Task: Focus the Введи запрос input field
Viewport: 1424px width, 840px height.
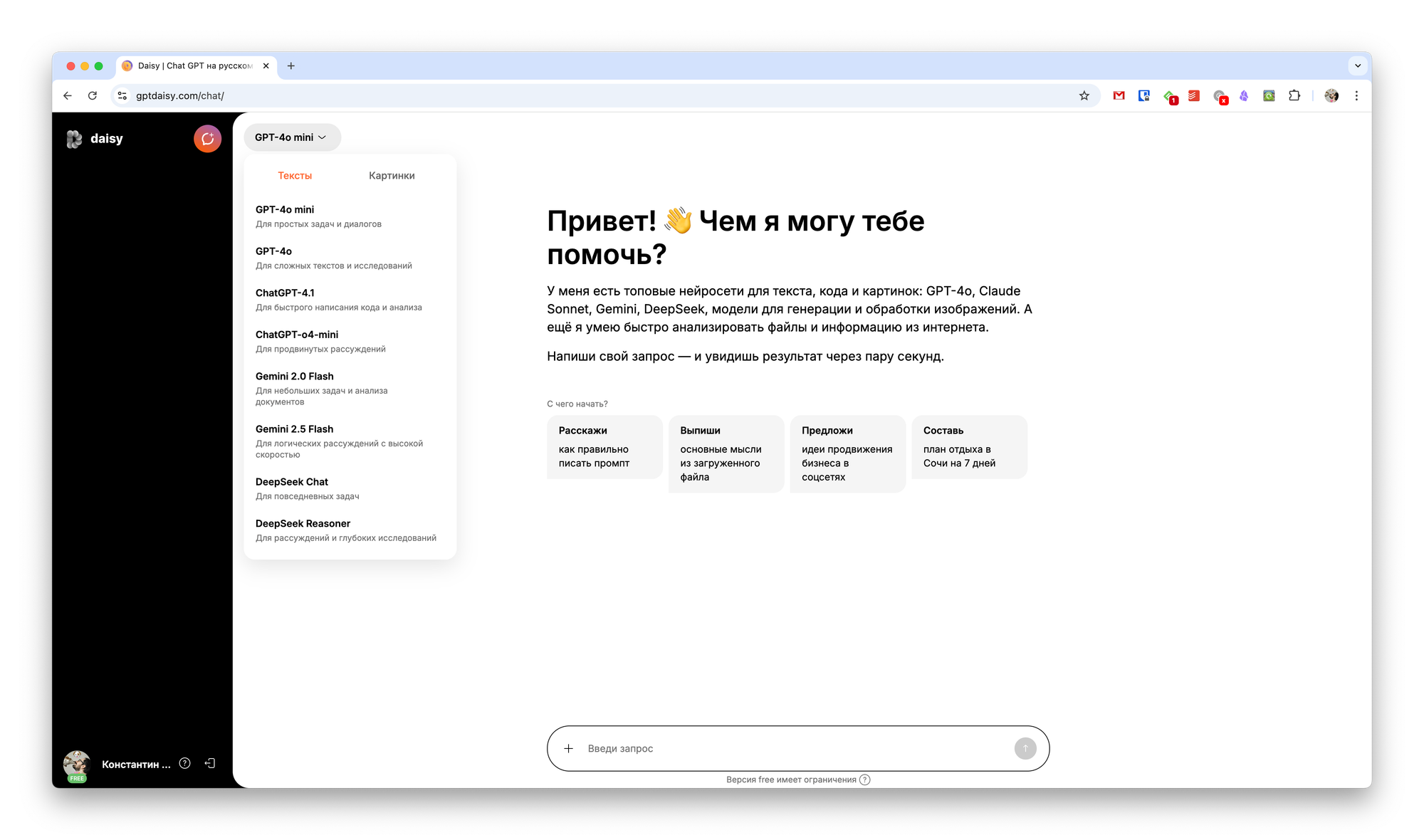Action: (x=790, y=748)
